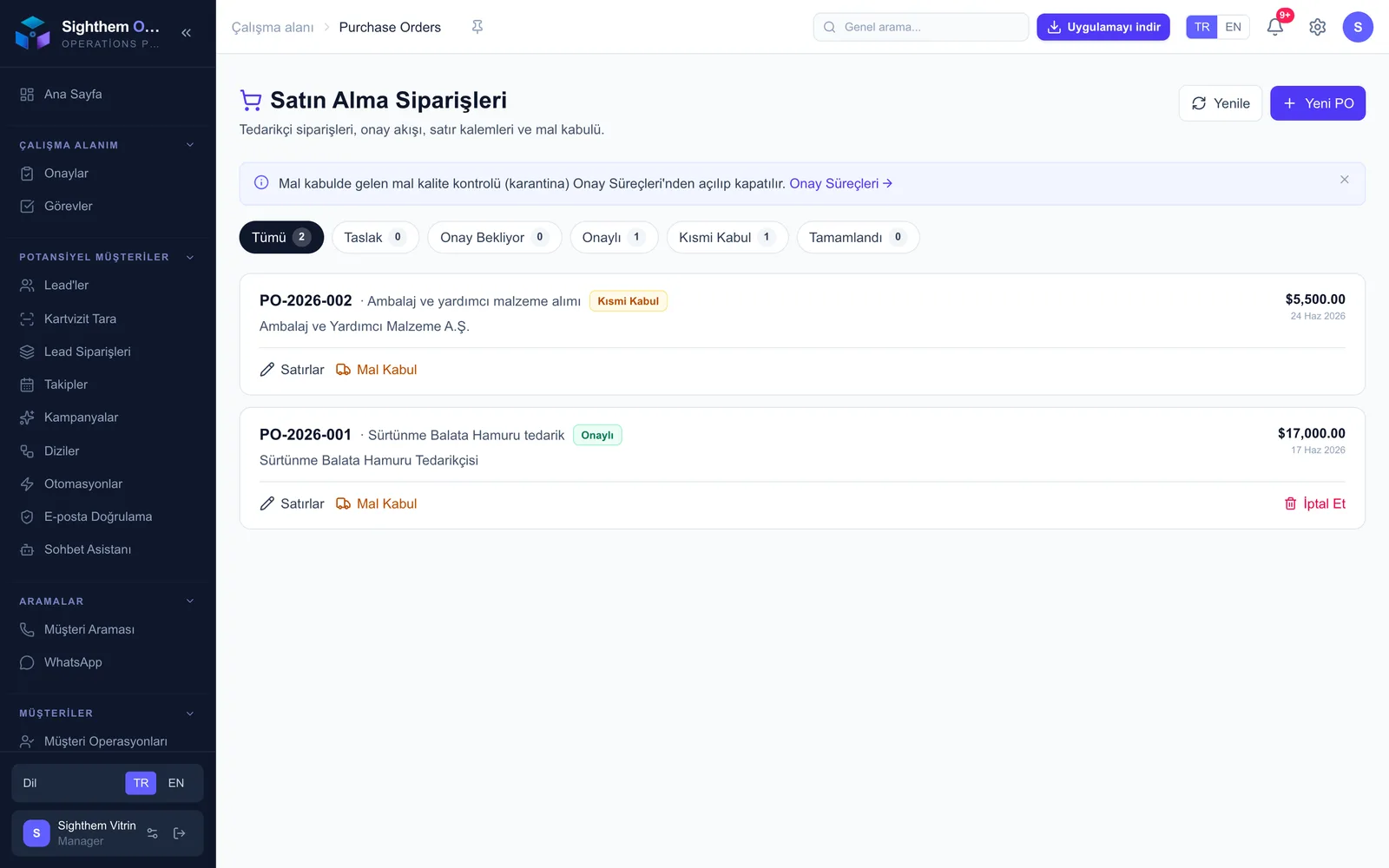
Task: Open Sighthem Vitrin Manager profile
Action: click(x=80, y=833)
